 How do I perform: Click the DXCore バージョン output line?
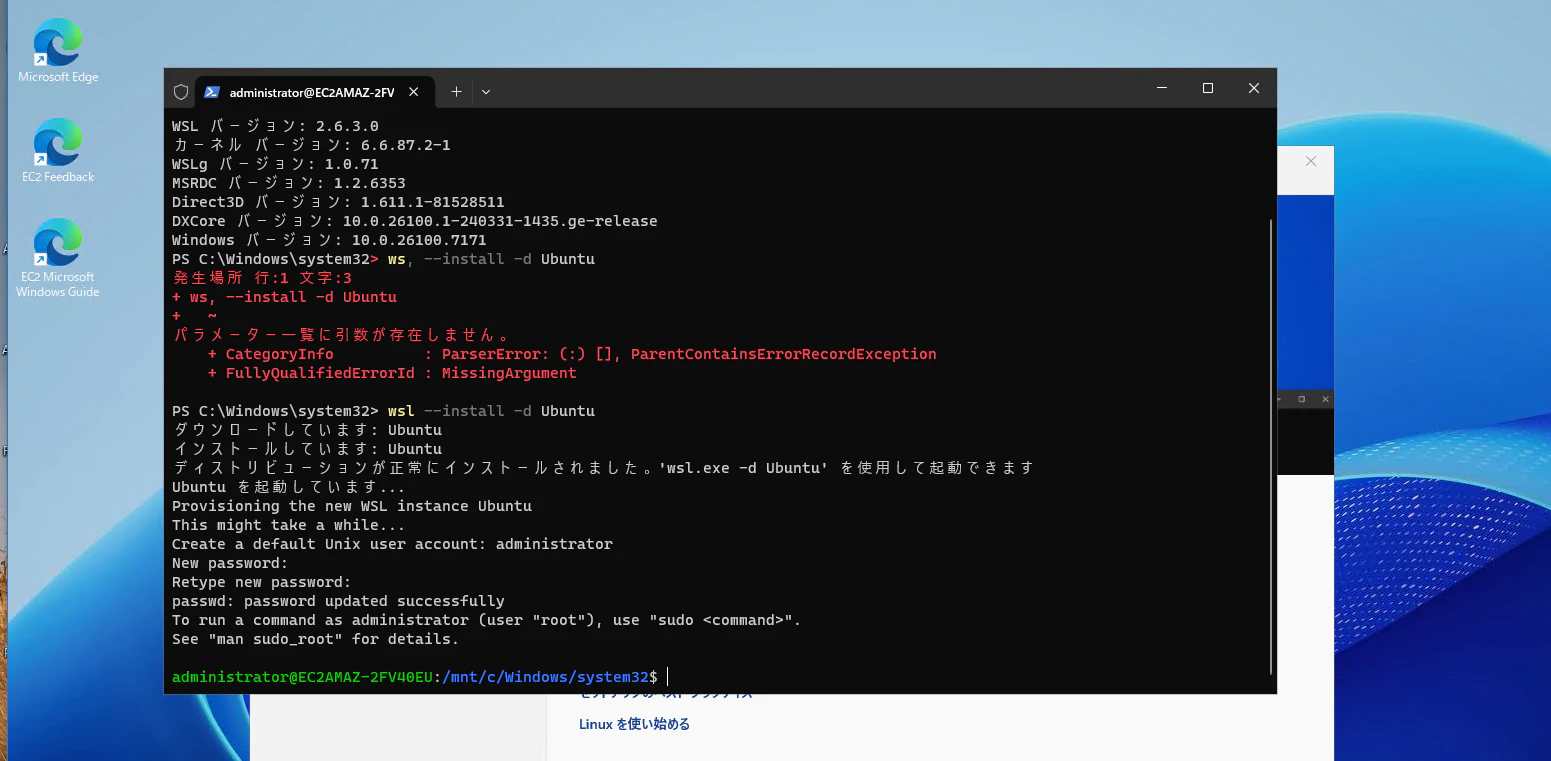[415, 221]
